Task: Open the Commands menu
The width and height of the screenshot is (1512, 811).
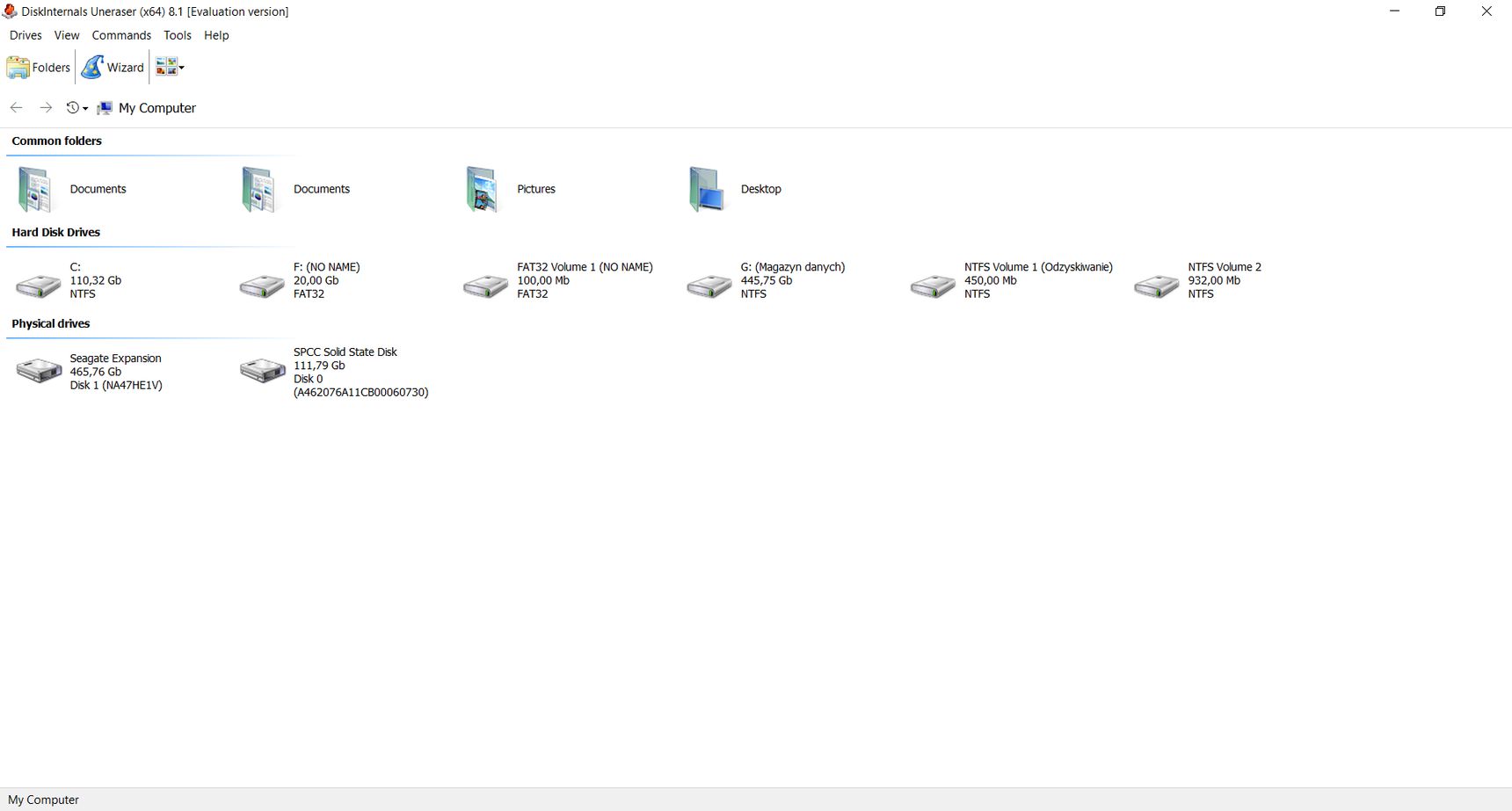Action: [121, 35]
